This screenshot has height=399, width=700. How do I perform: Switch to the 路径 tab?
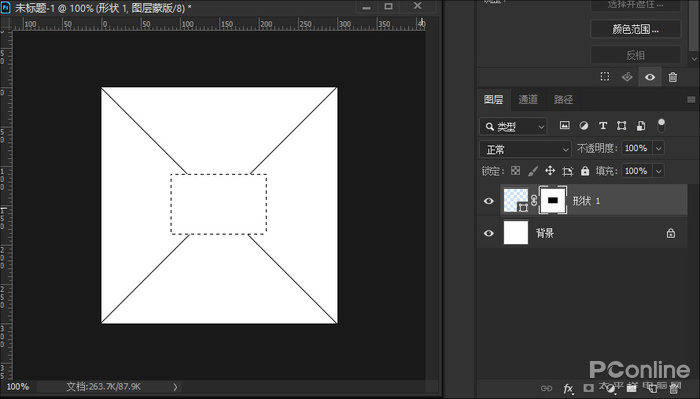click(563, 100)
